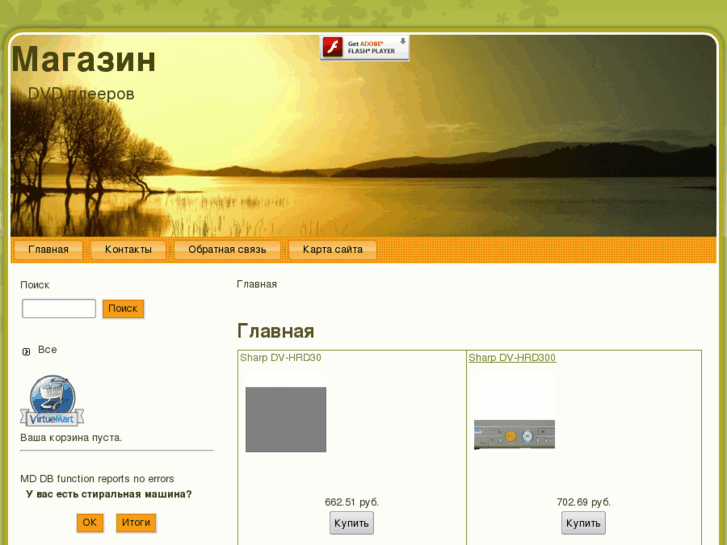The width and height of the screenshot is (727, 545).
Task: Open the Контакты menu tab
Action: pyautogui.click(x=128, y=250)
